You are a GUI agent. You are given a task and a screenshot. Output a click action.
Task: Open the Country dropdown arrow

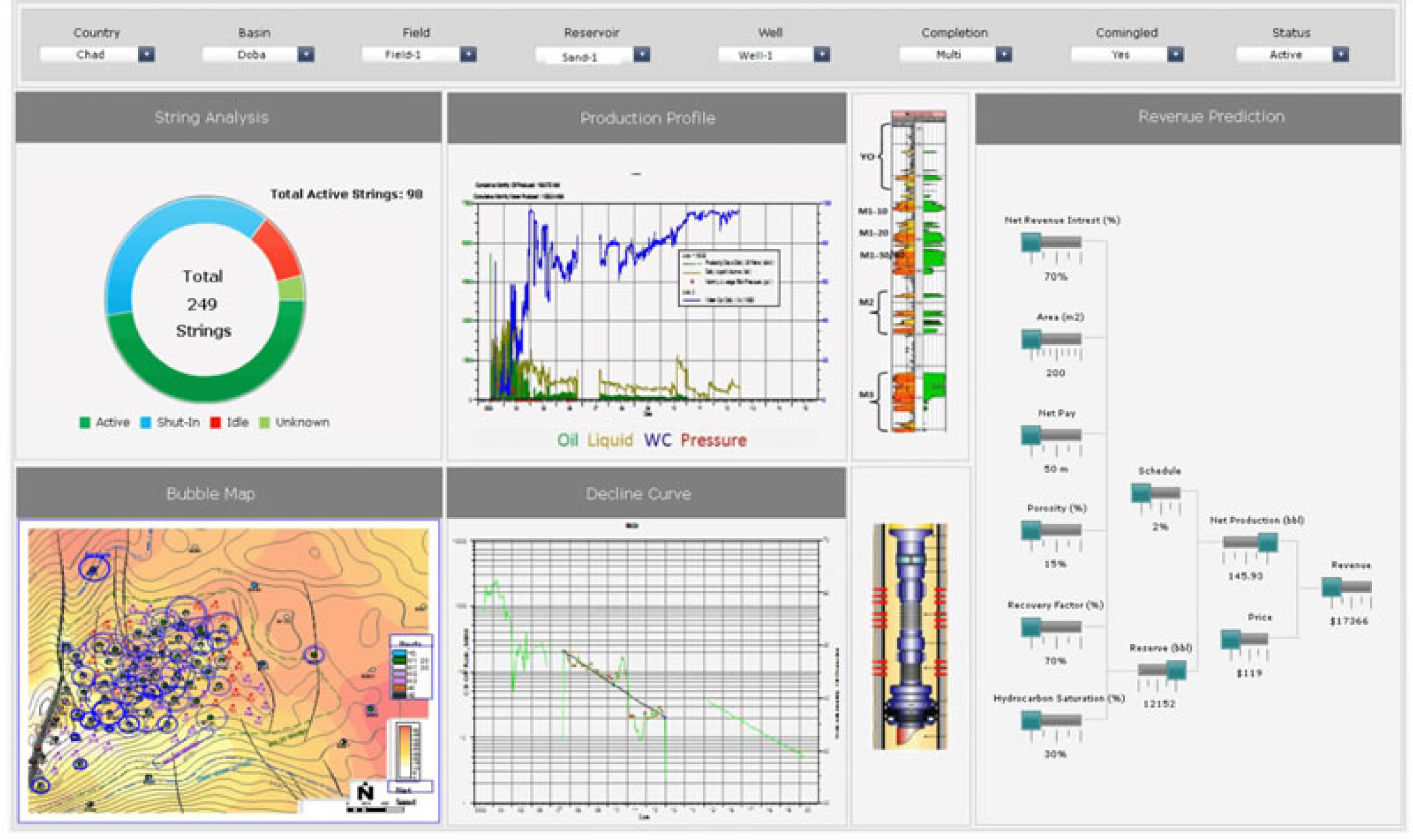pos(146,55)
